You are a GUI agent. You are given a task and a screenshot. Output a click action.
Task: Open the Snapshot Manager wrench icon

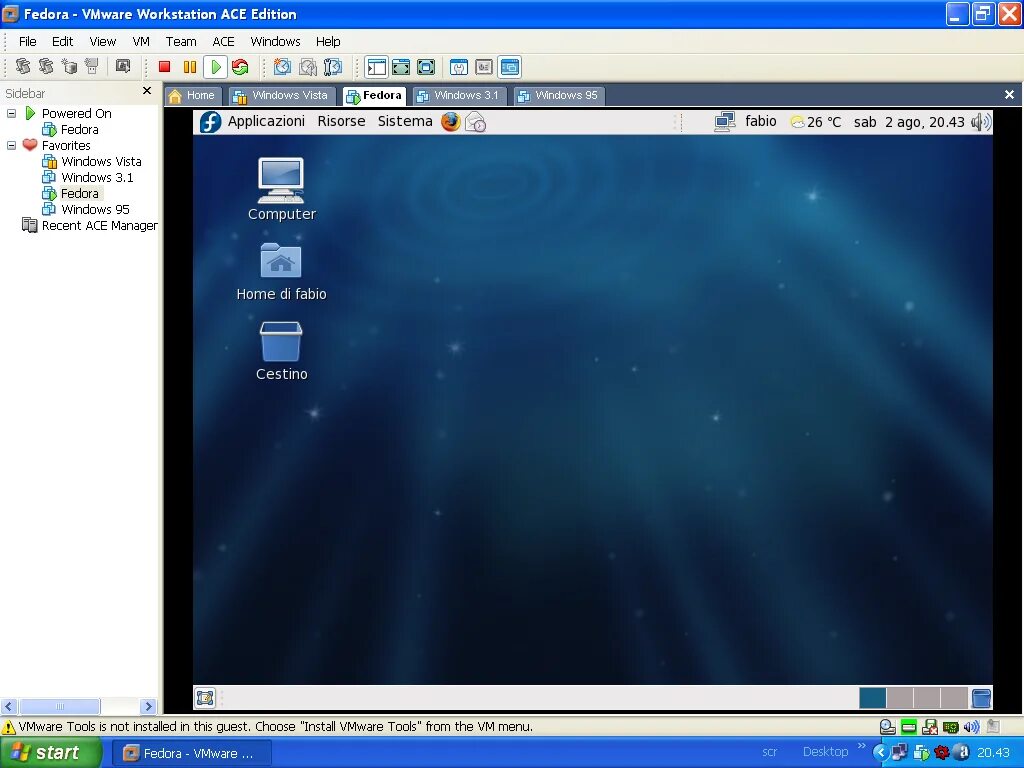[x=333, y=67]
